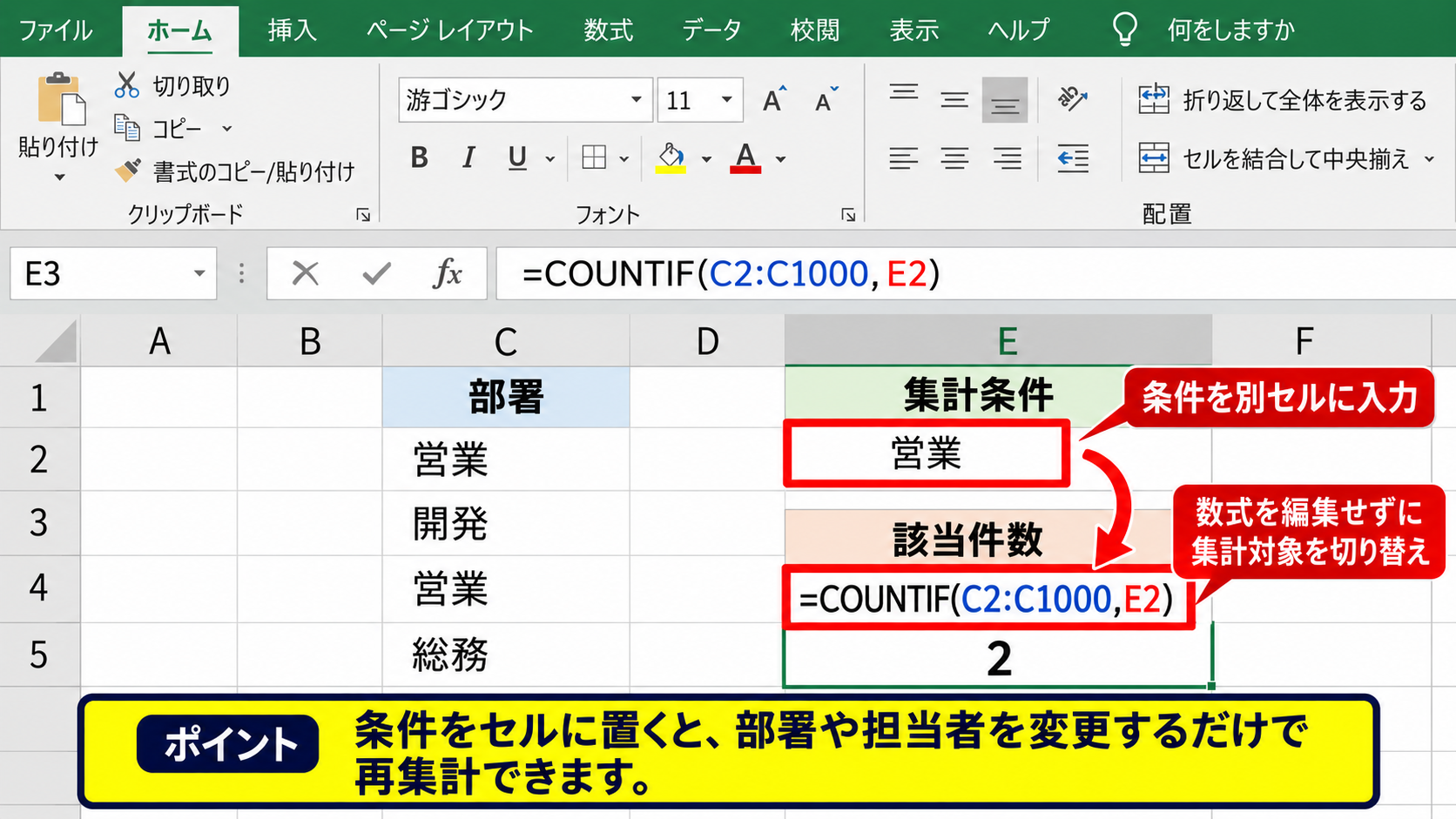Toggle Bold formatting
Screen dimensions: 1456x819
click(x=420, y=158)
